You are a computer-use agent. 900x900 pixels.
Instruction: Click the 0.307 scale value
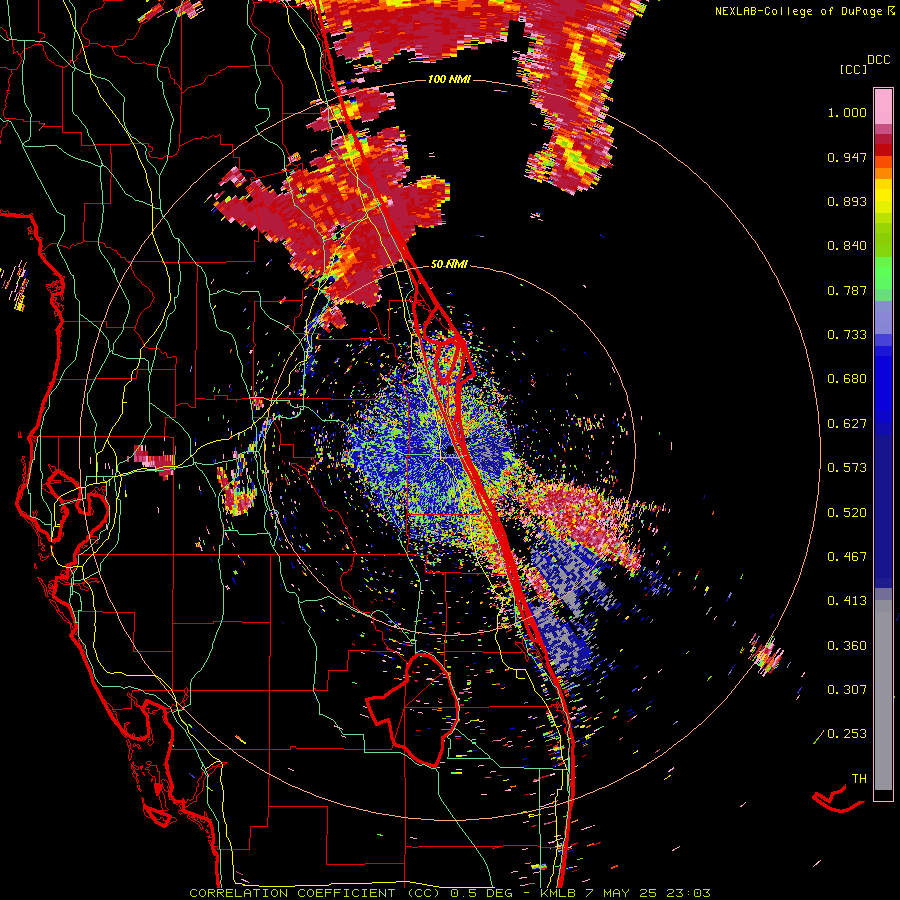coord(847,690)
